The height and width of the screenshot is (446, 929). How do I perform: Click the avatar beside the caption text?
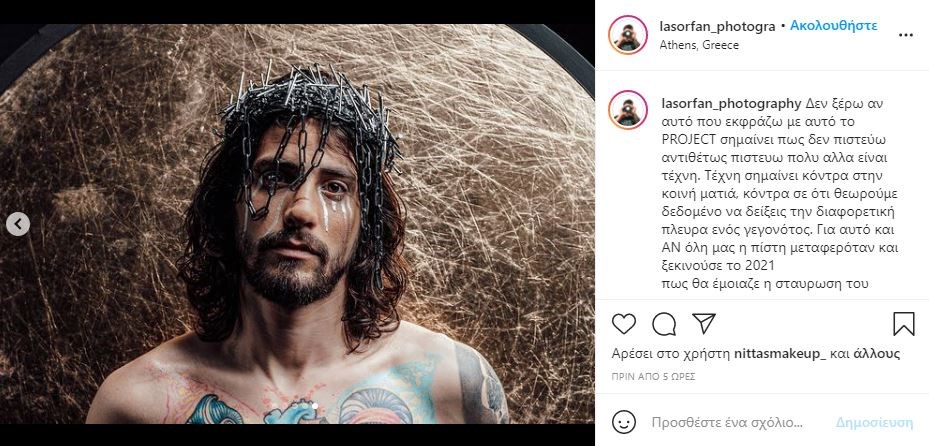point(628,111)
